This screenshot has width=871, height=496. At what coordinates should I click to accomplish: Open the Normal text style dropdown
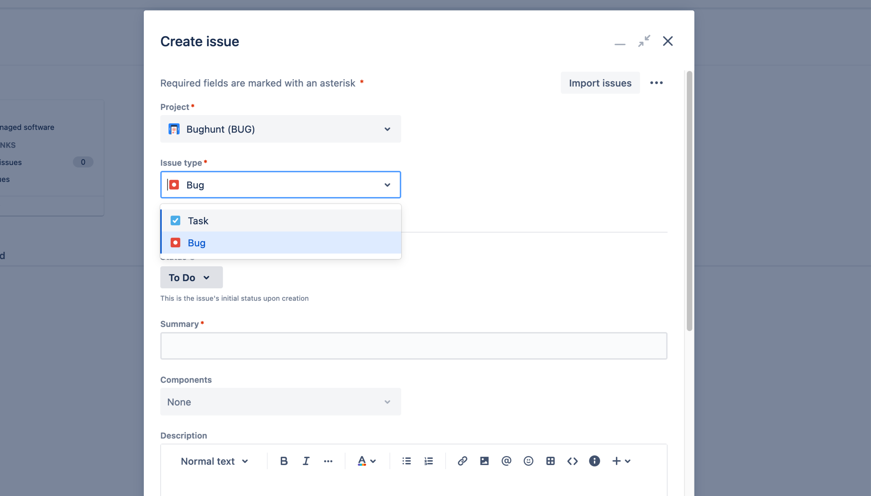214,461
